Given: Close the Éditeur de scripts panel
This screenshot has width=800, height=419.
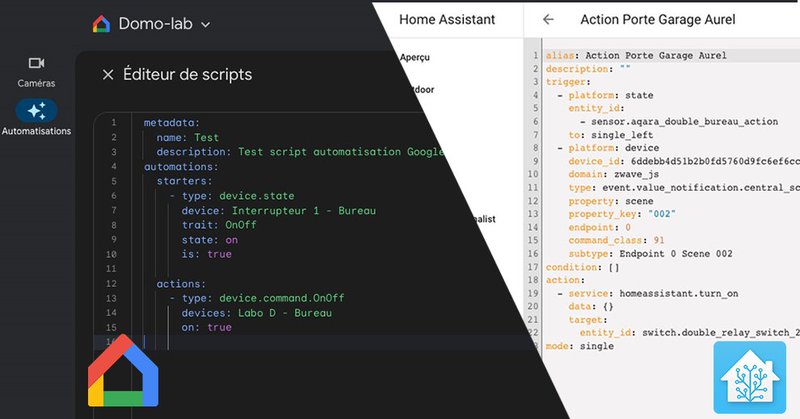Looking at the screenshot, I should [x=108, y=75].
